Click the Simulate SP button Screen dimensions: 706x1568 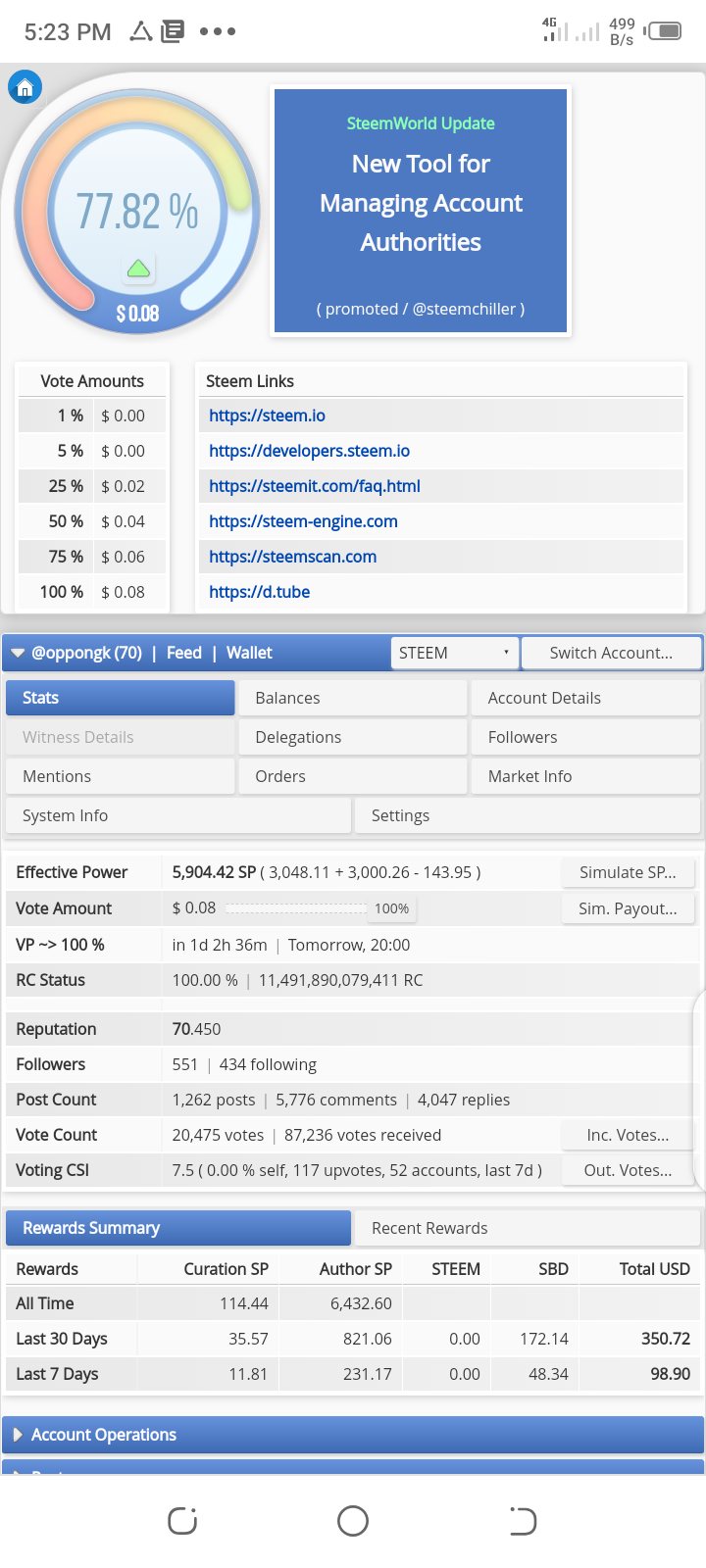628,872
